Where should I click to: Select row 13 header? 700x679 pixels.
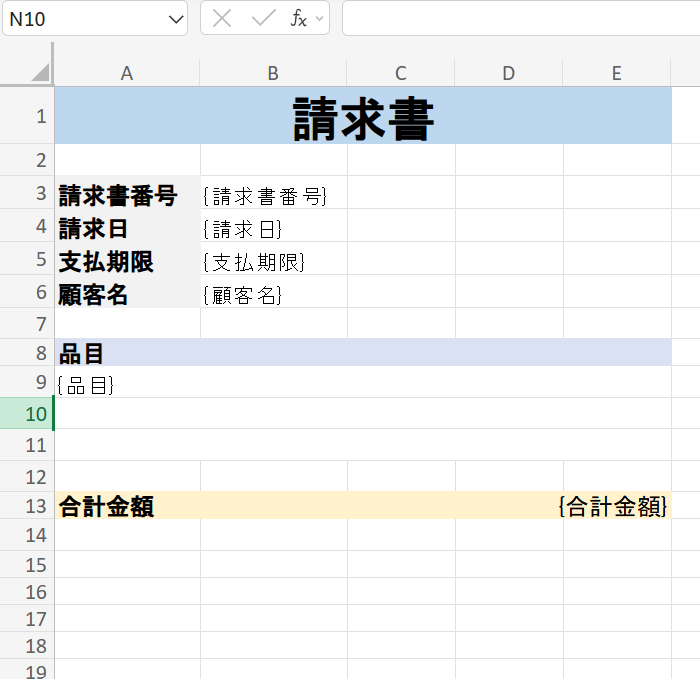pyautogui.click(x=27, y=506)
